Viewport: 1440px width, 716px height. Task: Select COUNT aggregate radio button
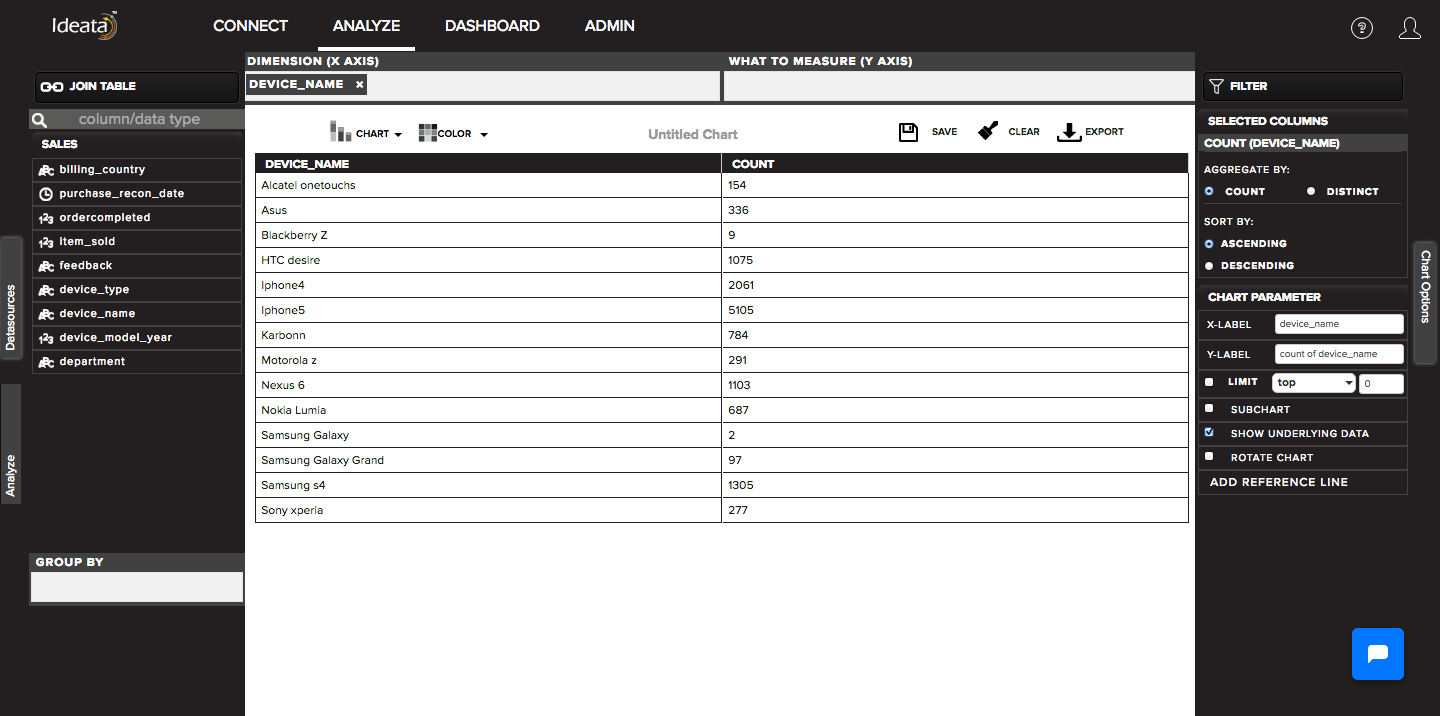coord(1209,191)
